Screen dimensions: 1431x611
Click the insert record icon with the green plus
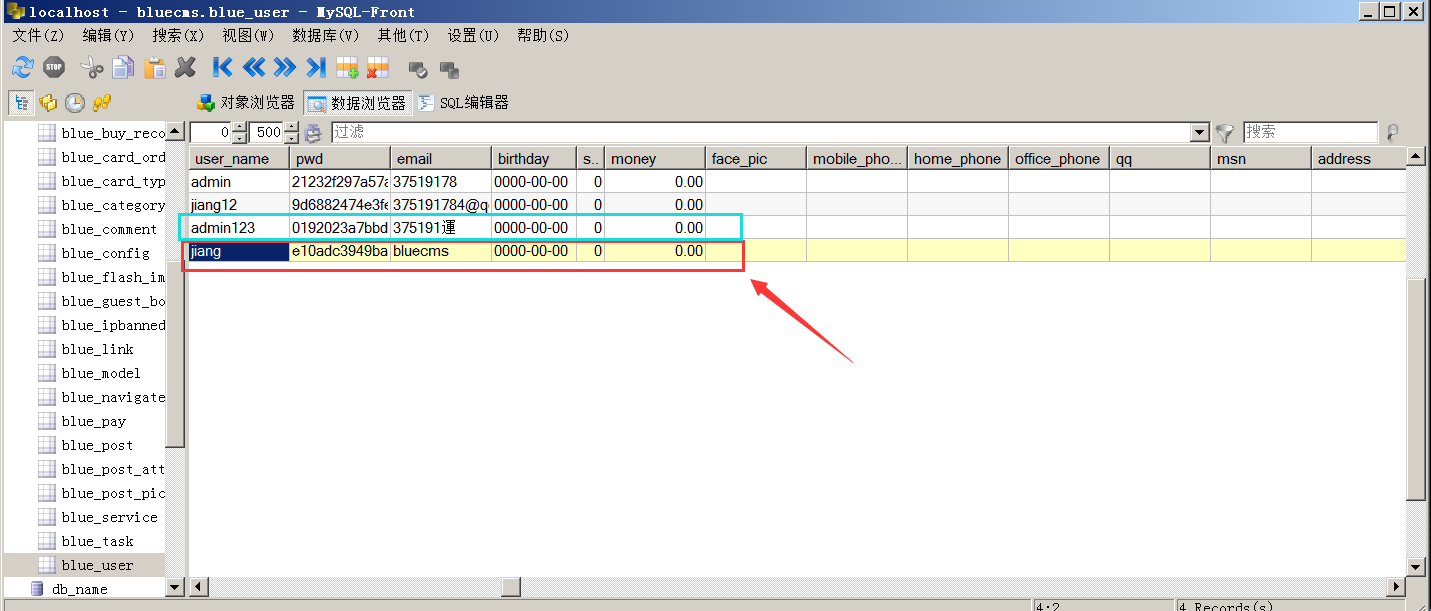click(347, 68)
